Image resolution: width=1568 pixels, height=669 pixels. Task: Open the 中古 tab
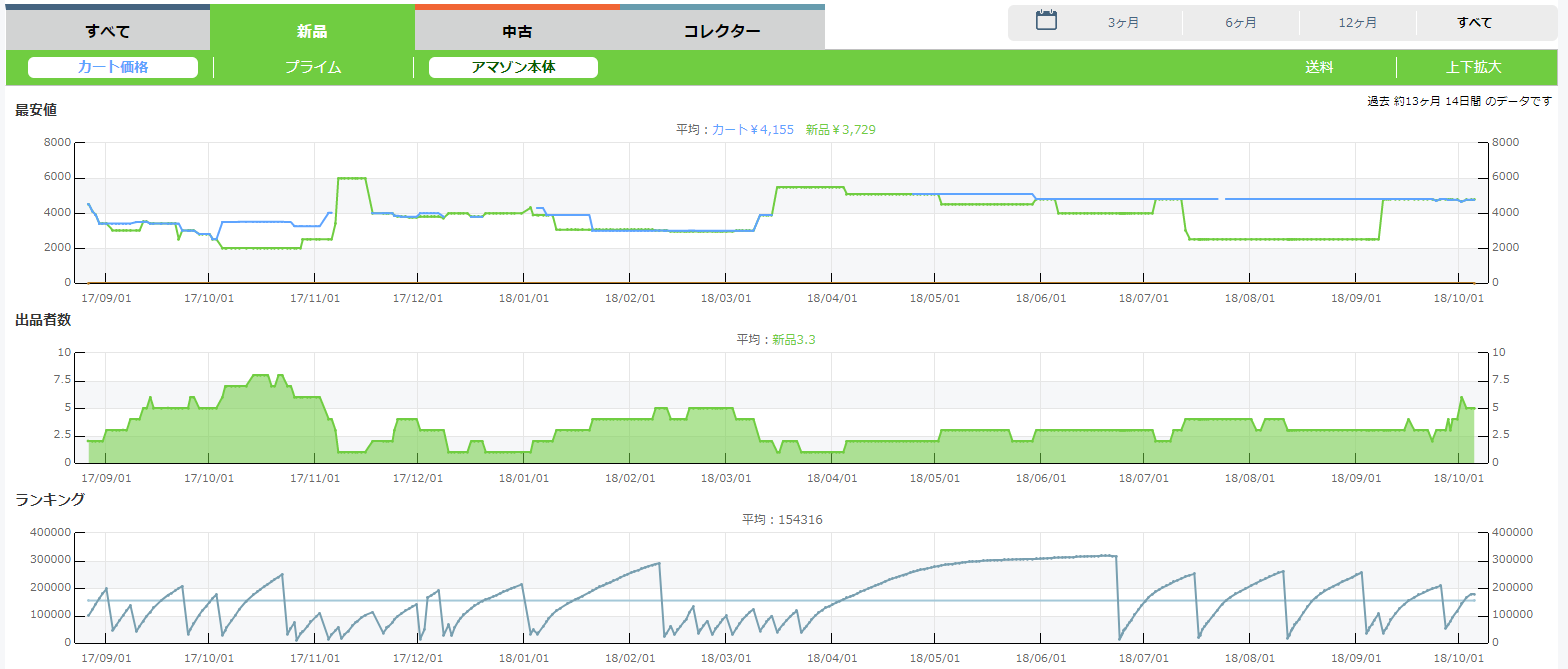[x=517, y=30]
